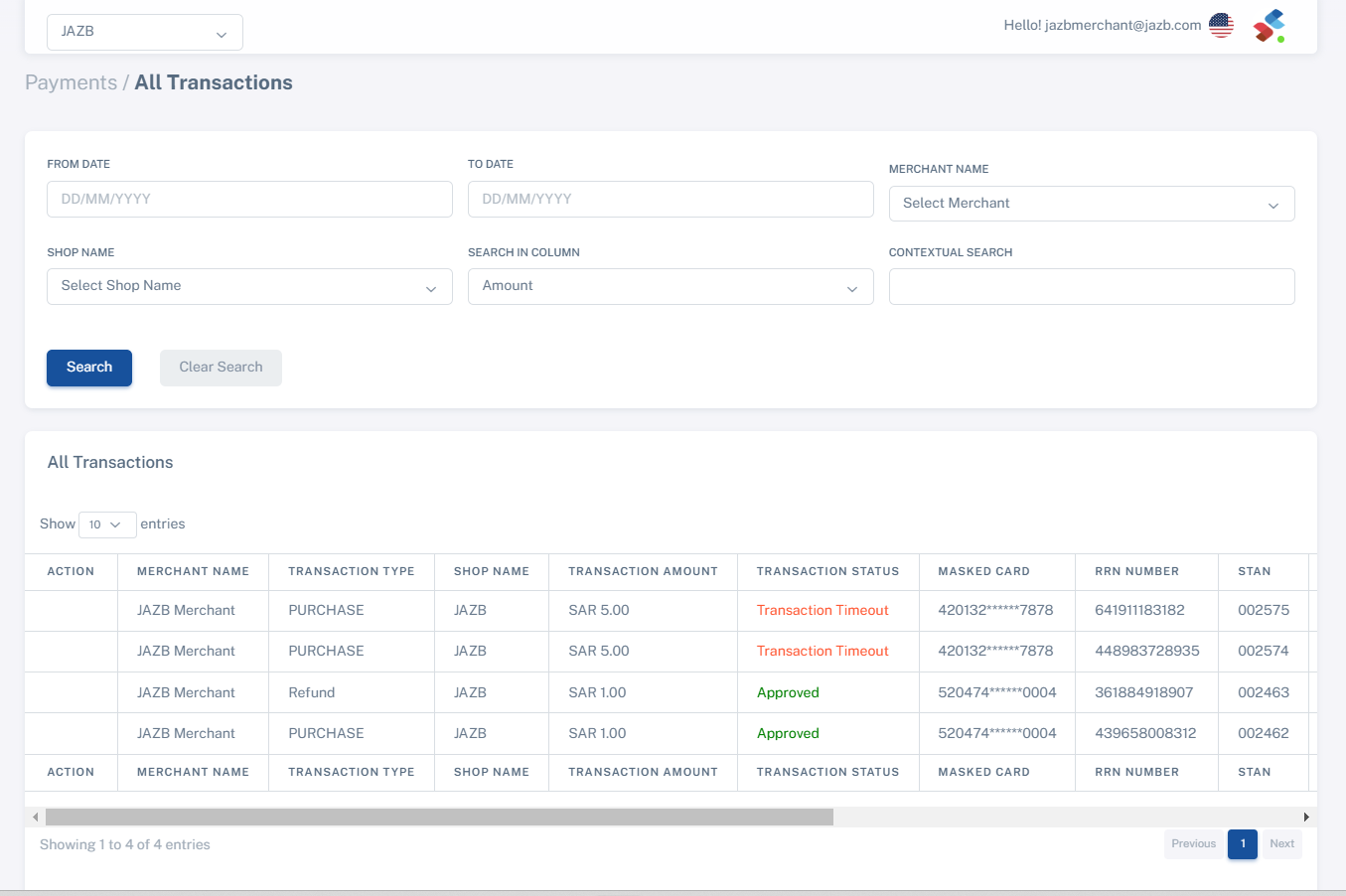Go to Payments breadcrumb link
1346x896 pixels.
click(71, 82)
